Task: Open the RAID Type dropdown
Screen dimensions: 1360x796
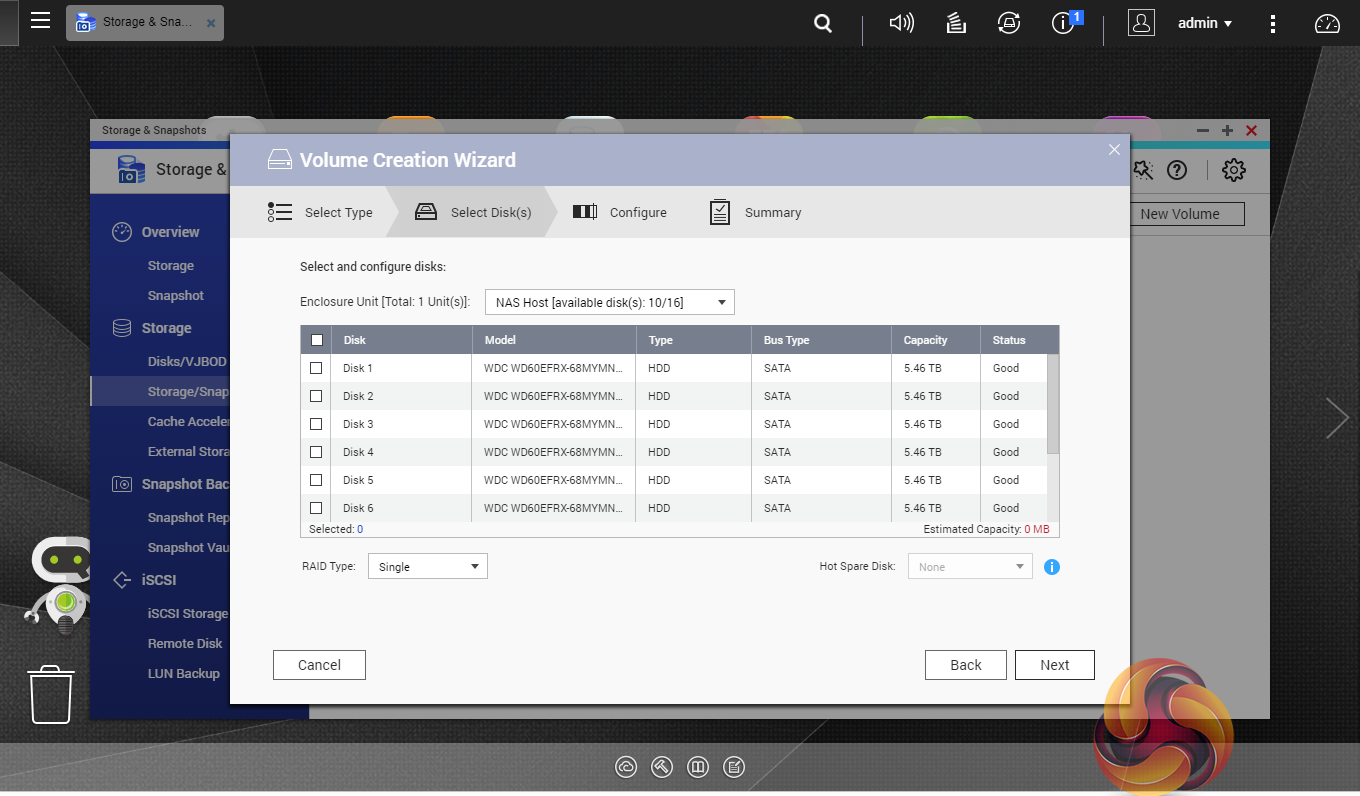Action: pos(427,567)
